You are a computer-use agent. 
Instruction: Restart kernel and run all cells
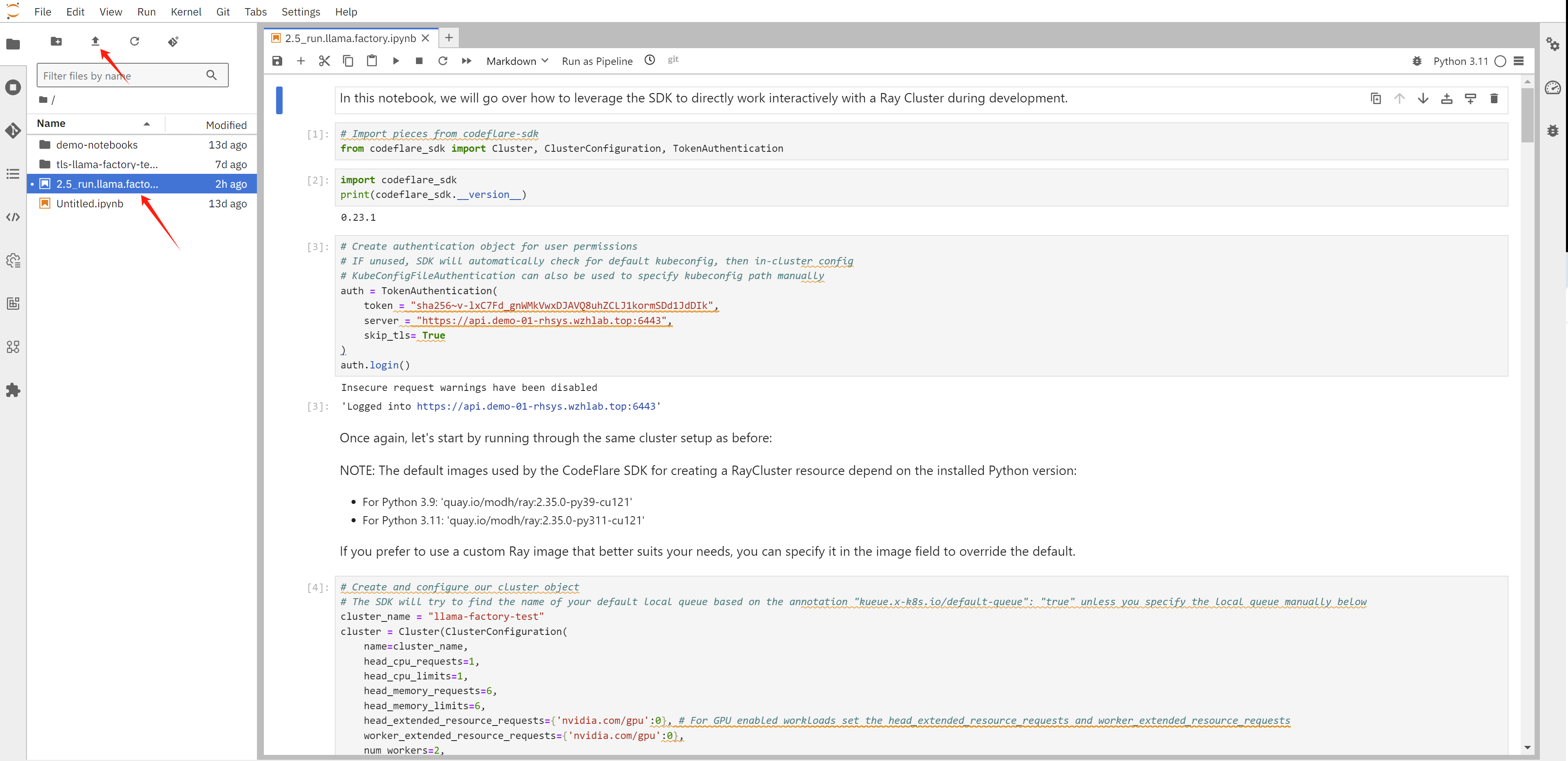pyautogui.click(x=466, y=61)
